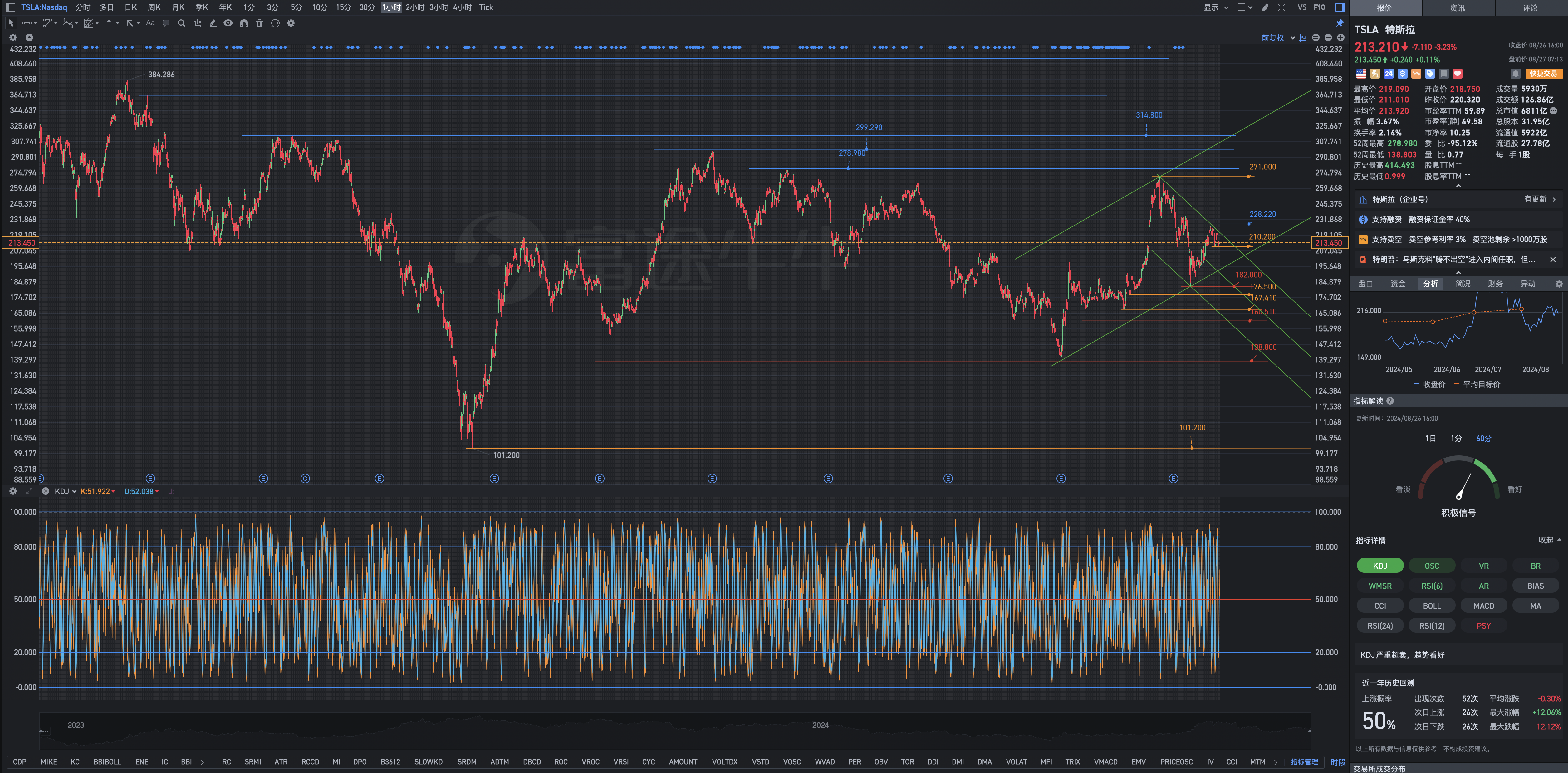Click the US flag market icon
This screenshot has width=1568, height=773.
[x=1361, y=74]
